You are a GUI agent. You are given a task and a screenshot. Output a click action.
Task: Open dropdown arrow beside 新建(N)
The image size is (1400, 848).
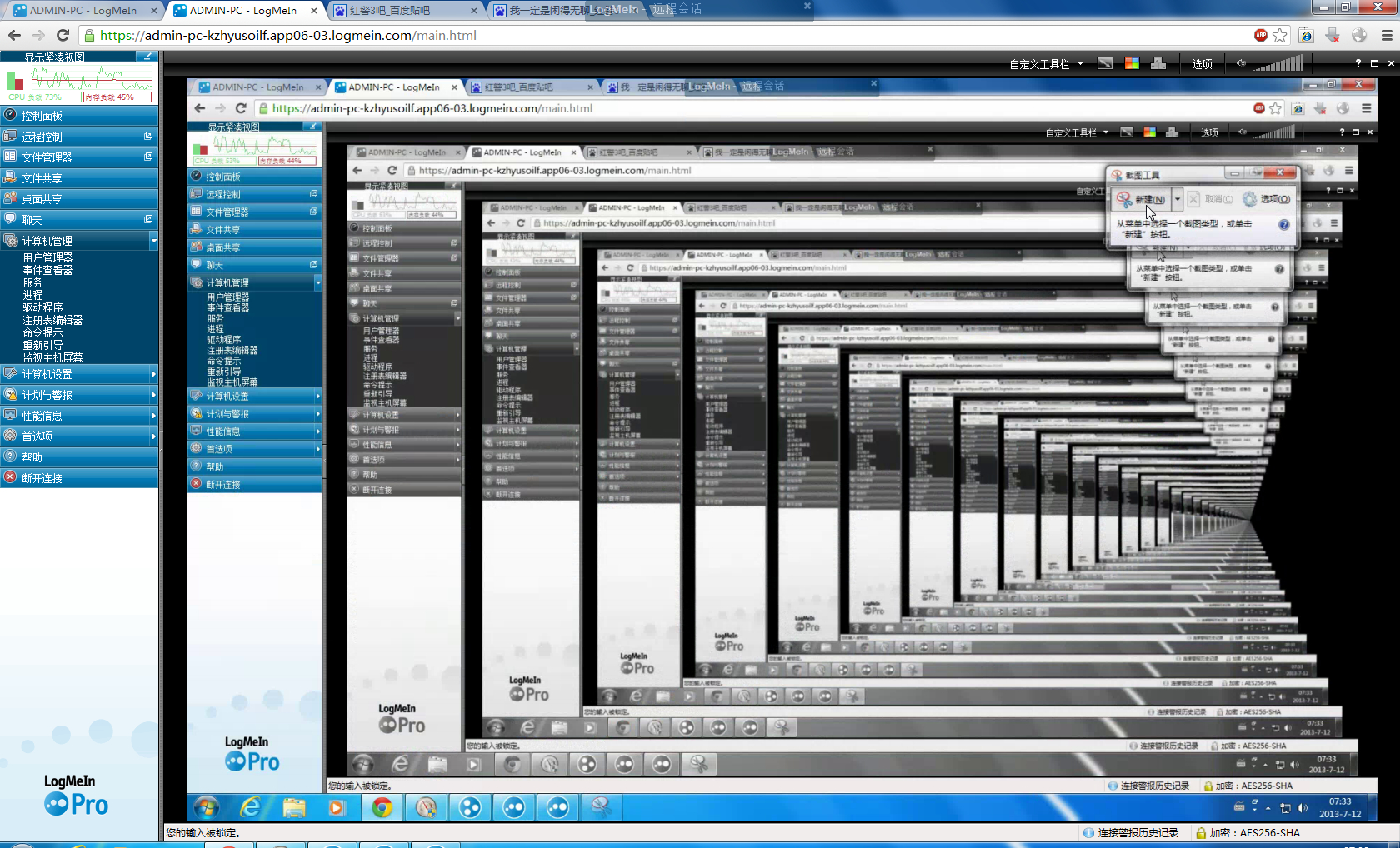click(x=1177, y=199)
